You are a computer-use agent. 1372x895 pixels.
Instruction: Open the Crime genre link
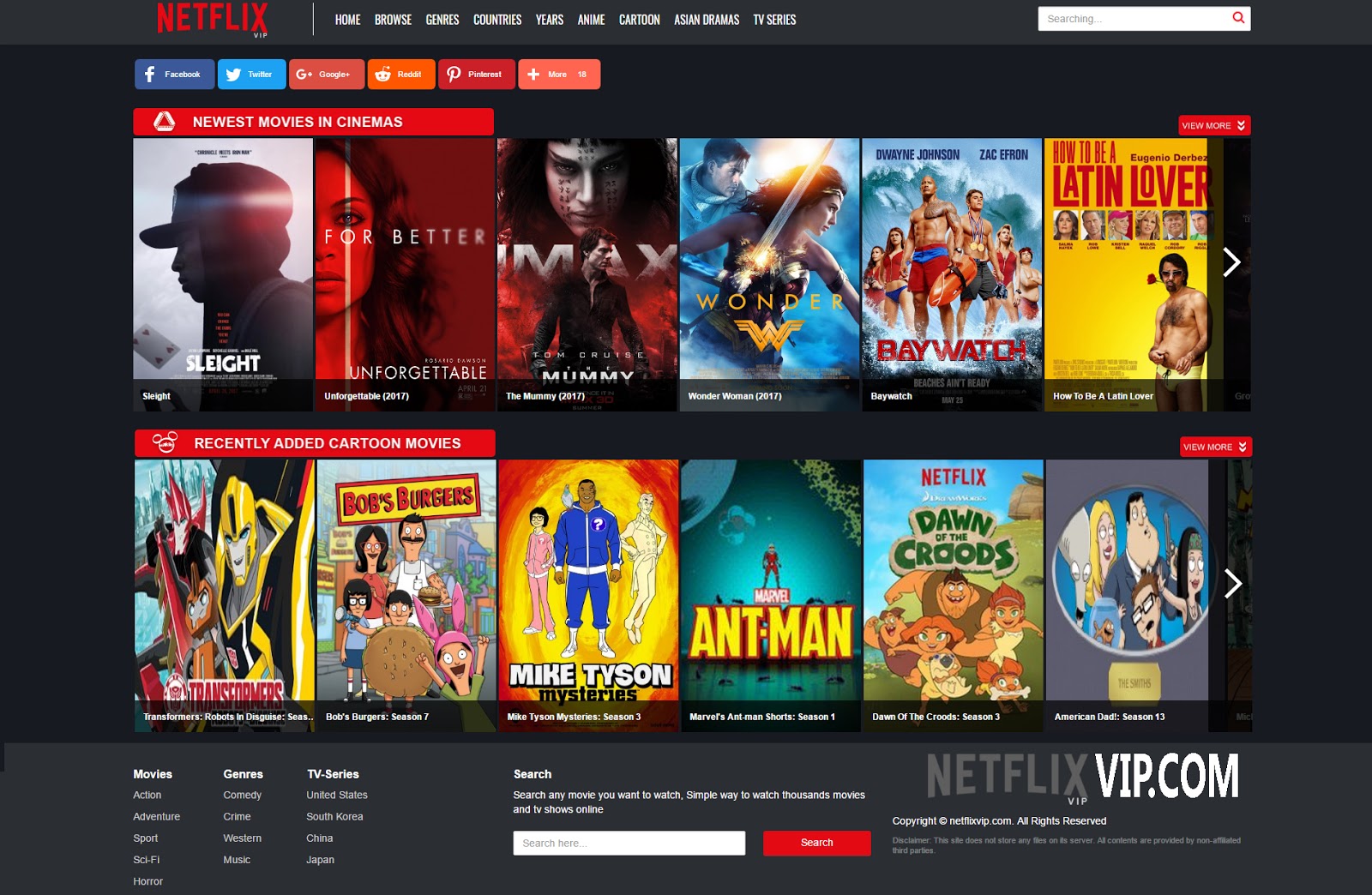(x=237, y=817)
